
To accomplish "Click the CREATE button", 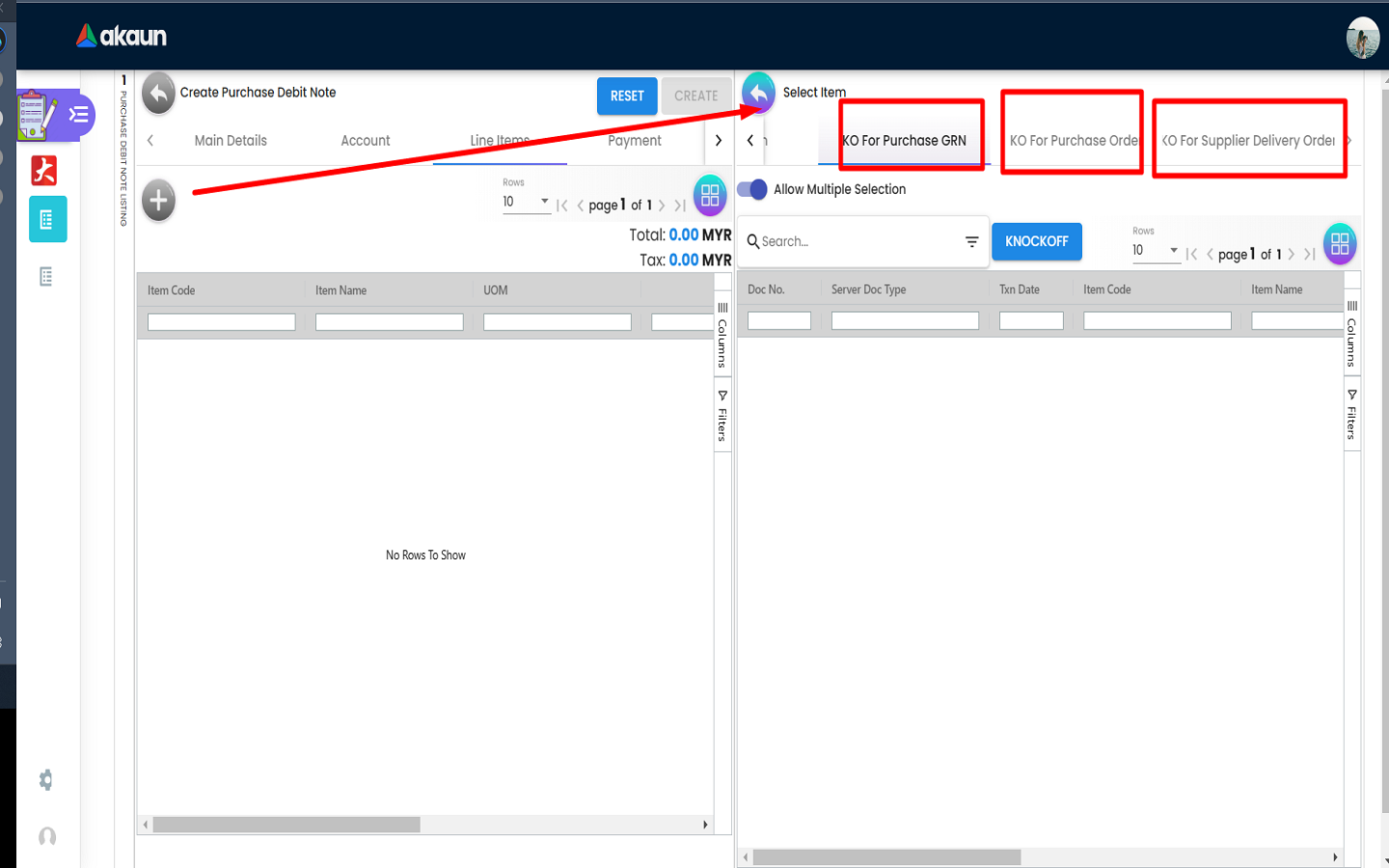I will tap(696, 95).
